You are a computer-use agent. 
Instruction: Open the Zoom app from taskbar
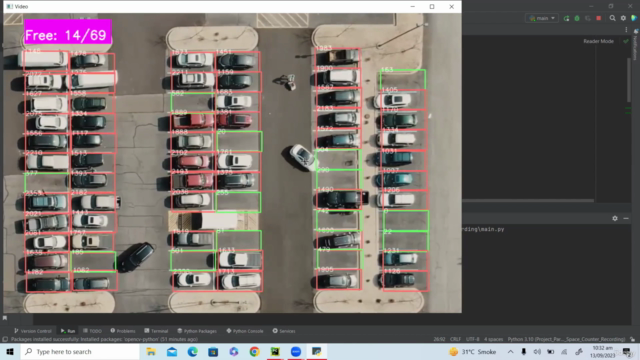click(296, 351)
